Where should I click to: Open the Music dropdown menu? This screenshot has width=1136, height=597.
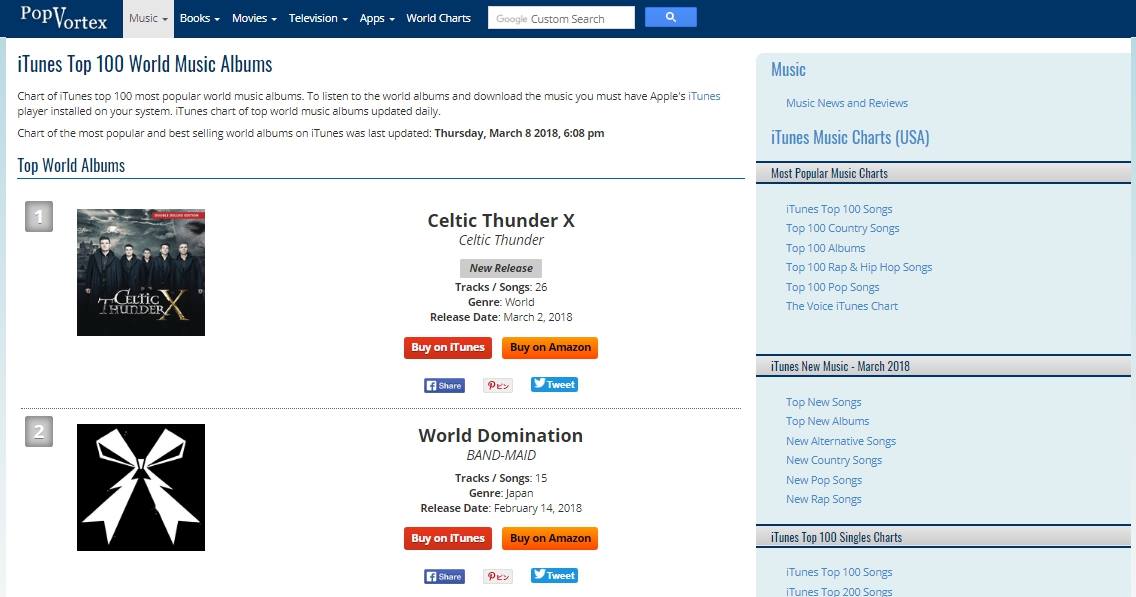click(x=149, y=18)
